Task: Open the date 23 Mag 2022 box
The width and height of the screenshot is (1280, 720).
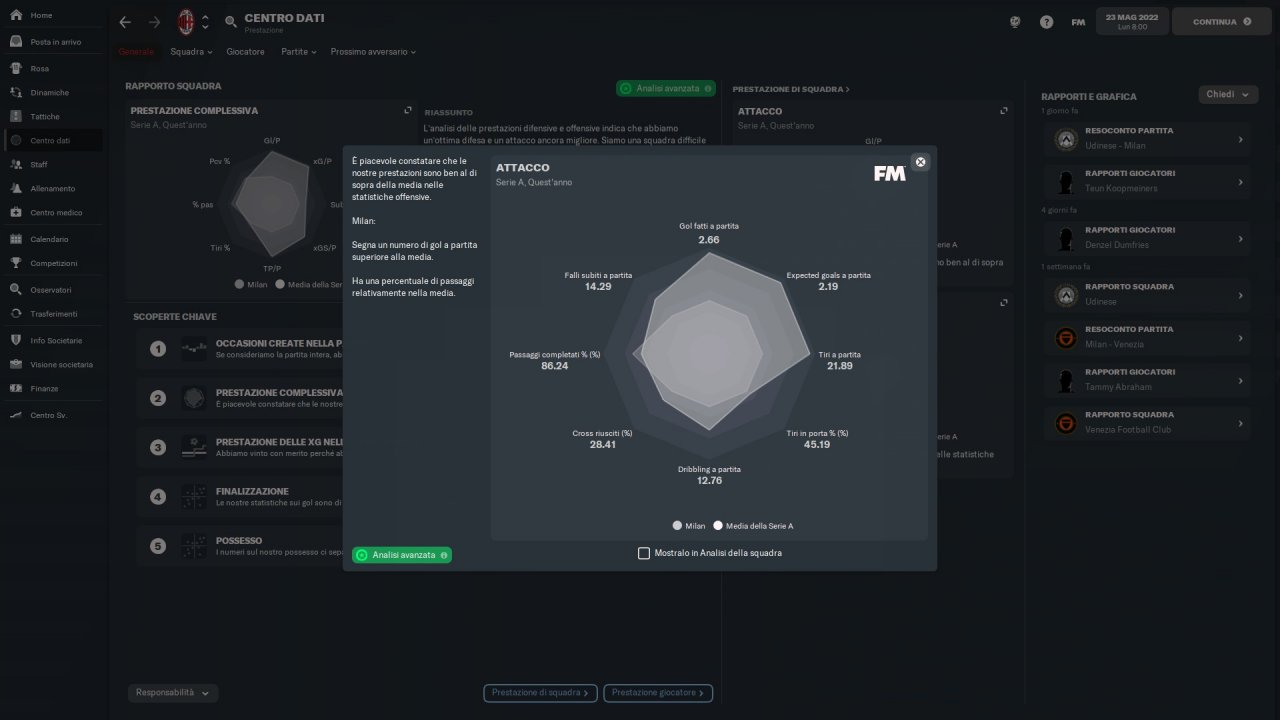Action: 1132,21
